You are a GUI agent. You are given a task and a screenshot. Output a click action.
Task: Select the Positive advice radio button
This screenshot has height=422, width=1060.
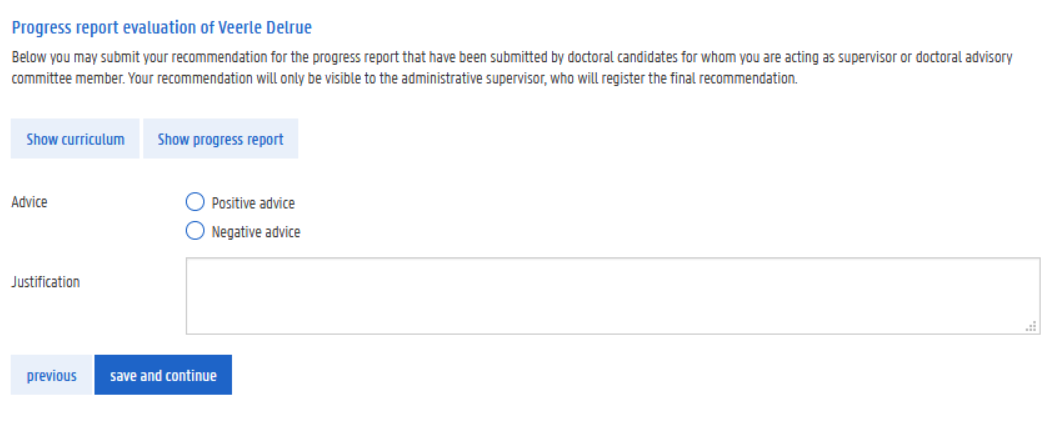[195, 203]
